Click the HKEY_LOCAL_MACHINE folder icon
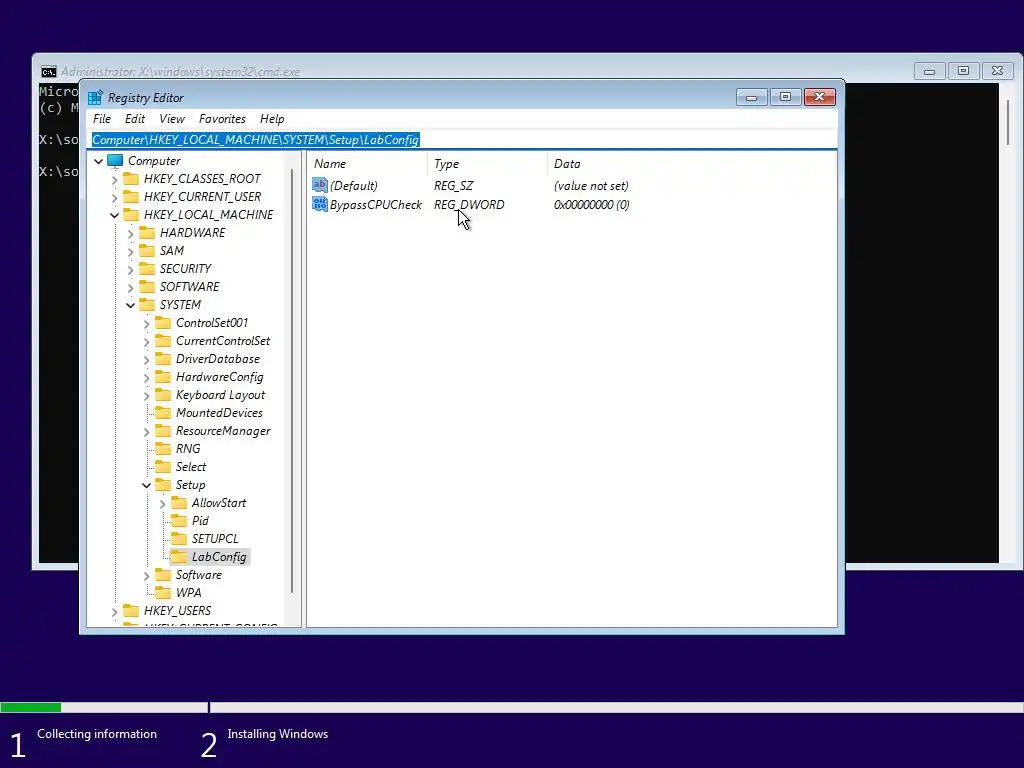Screen dimensions: 1024x768 tap(131, 215)
